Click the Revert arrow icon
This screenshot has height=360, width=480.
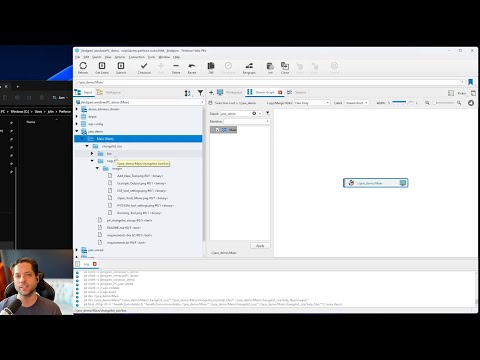click(192, 66)
